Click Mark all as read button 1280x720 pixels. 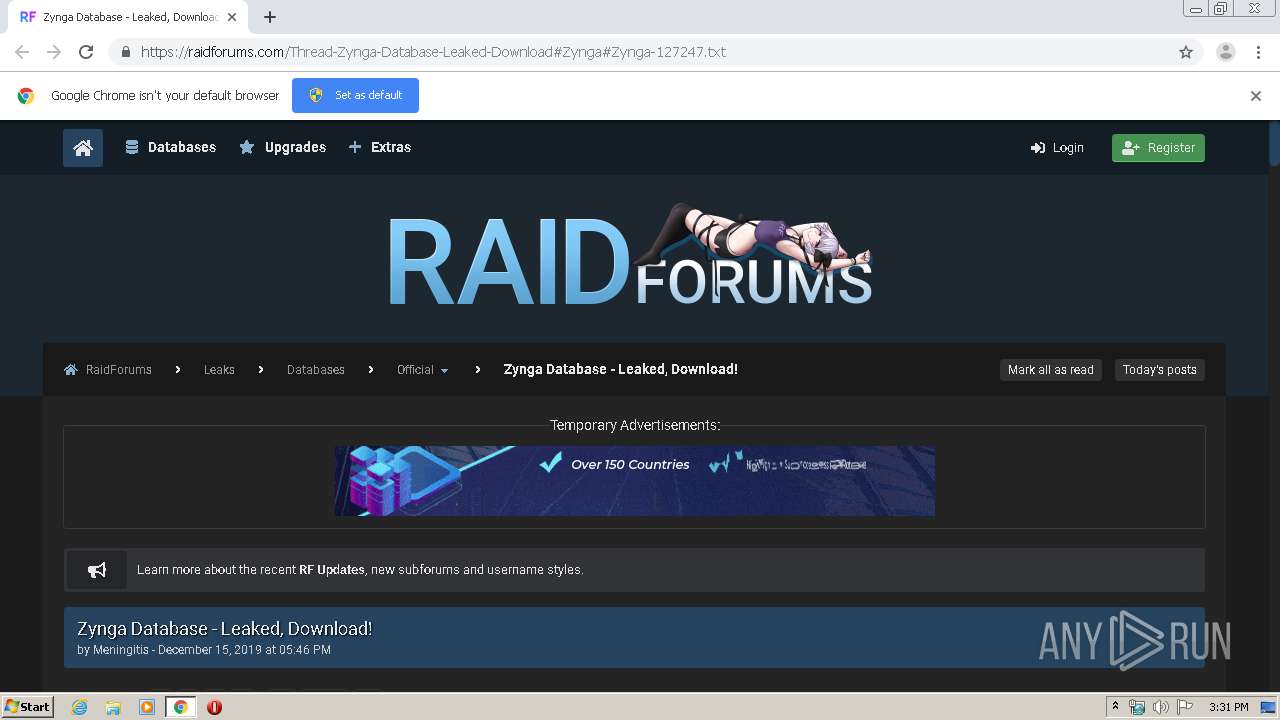click(x=1050, y=370)
